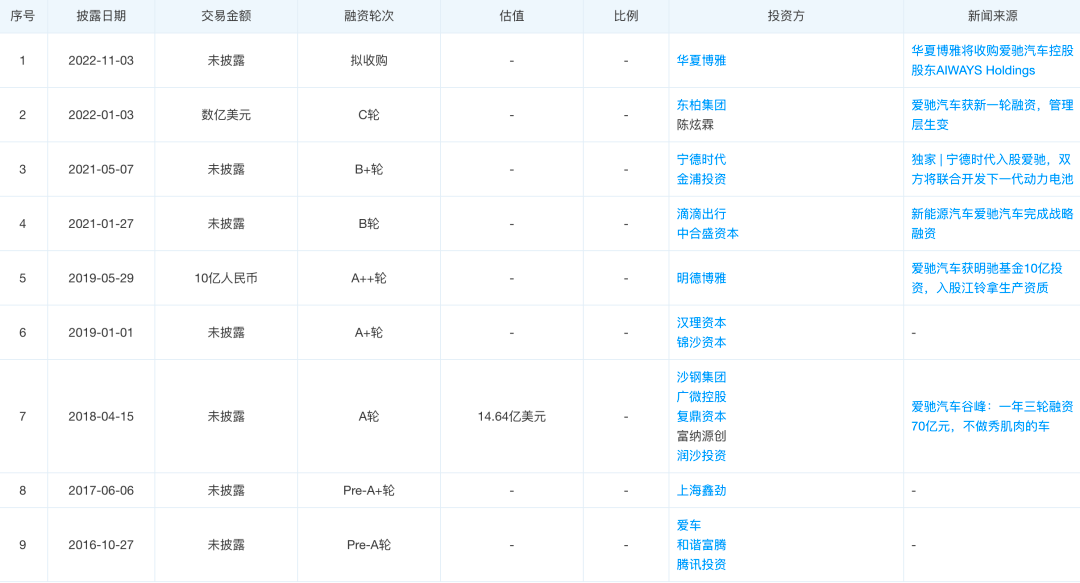Open news about 华夏博雅将收购爱驰汽车控股
Screen dimensions: 1080x583
point(992,61)
